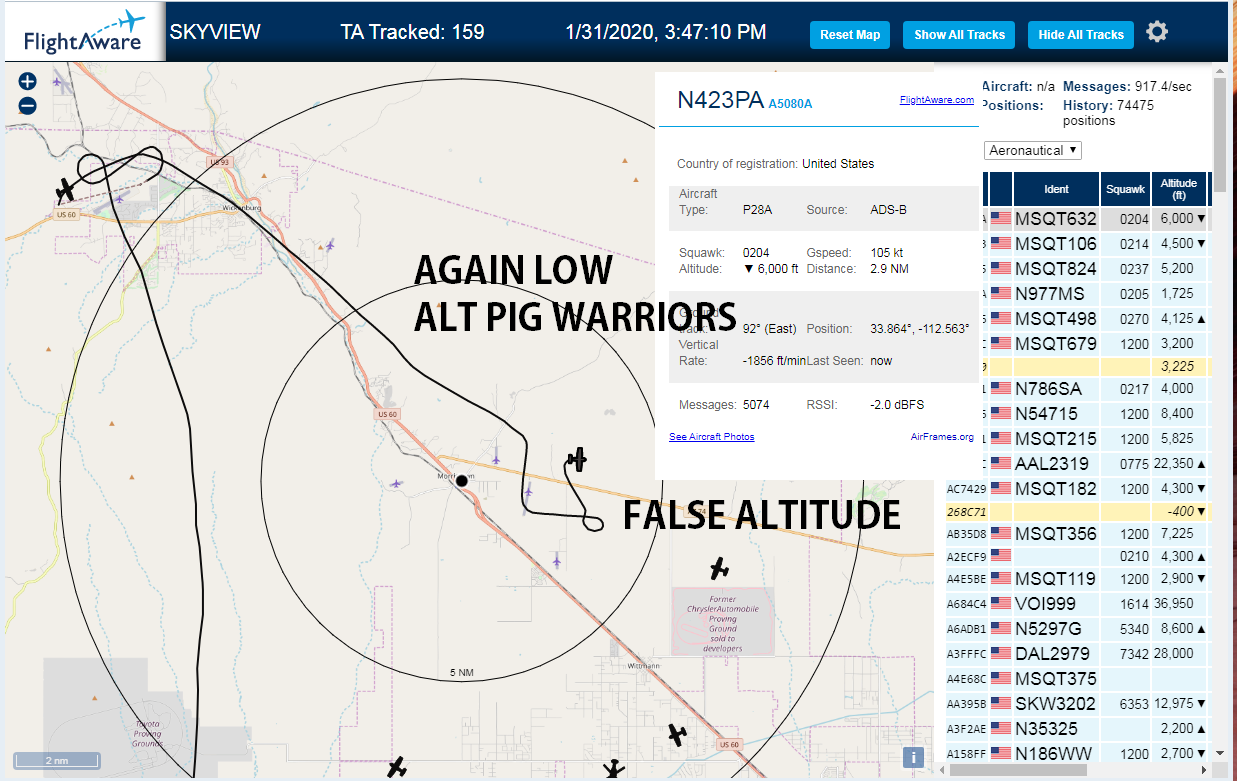Click the SKYVIEW header title
Viewport: 1237px width, 781px height.
pos(215,32)
